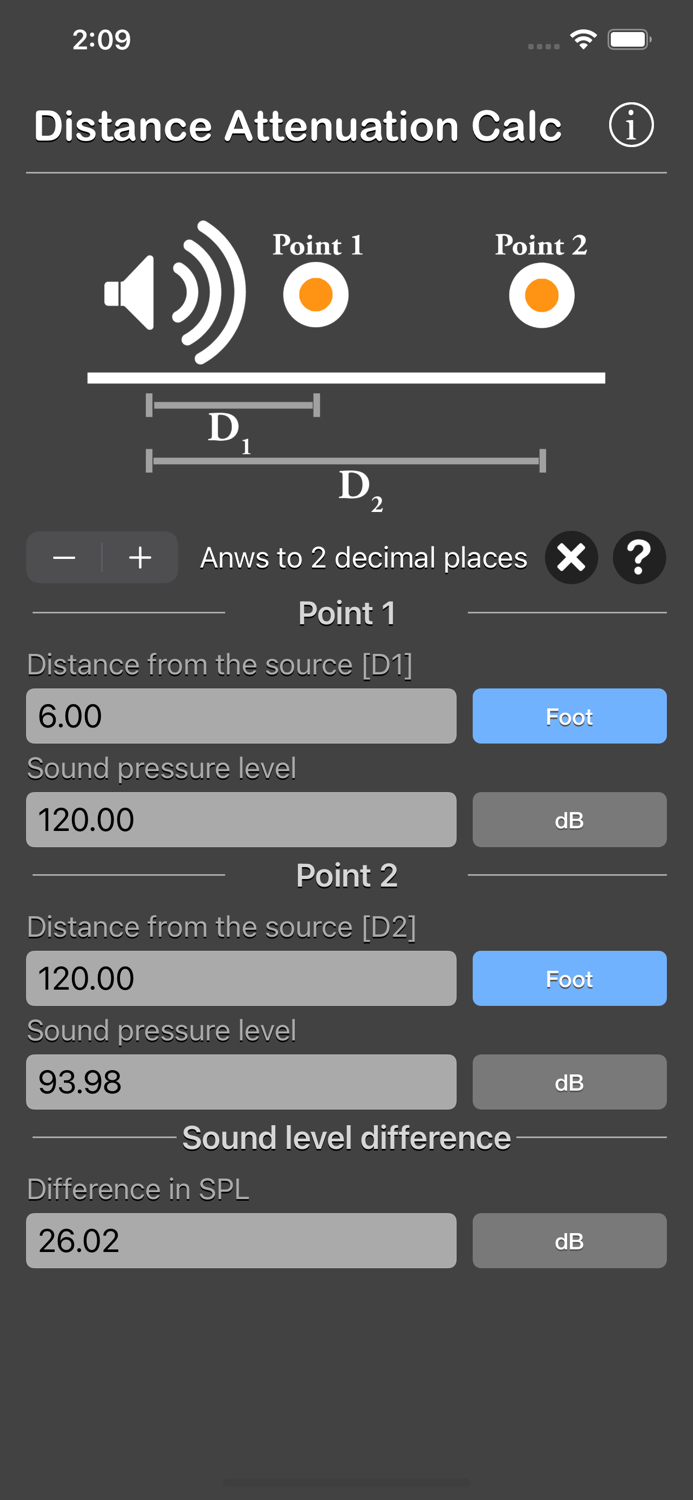
Task: Click the 93.98 sound pressure level field
Action: tap(240, 1081)
